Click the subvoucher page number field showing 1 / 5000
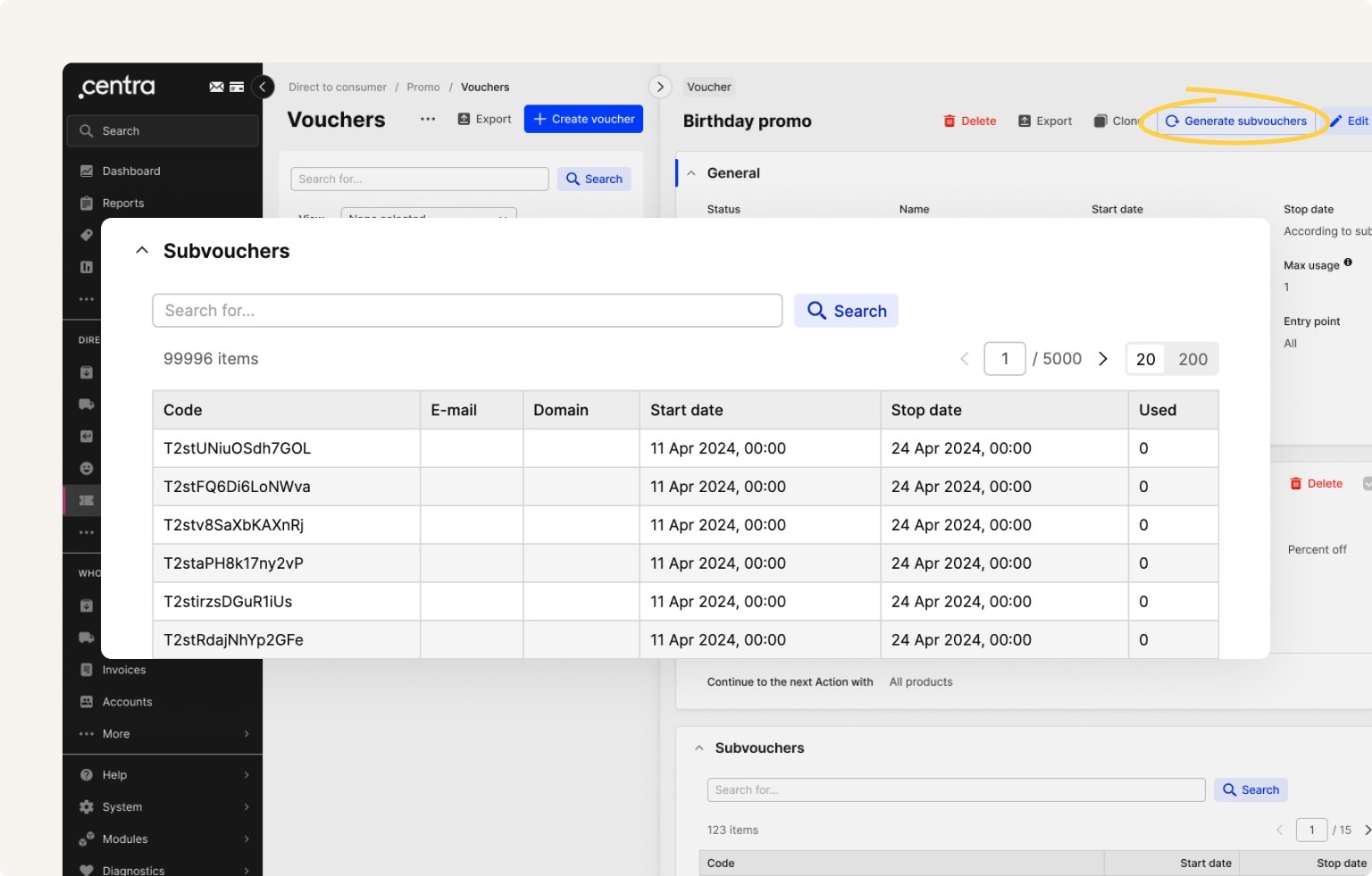This screenshot has width=1372, height=876. click(x=1004, y=359)
